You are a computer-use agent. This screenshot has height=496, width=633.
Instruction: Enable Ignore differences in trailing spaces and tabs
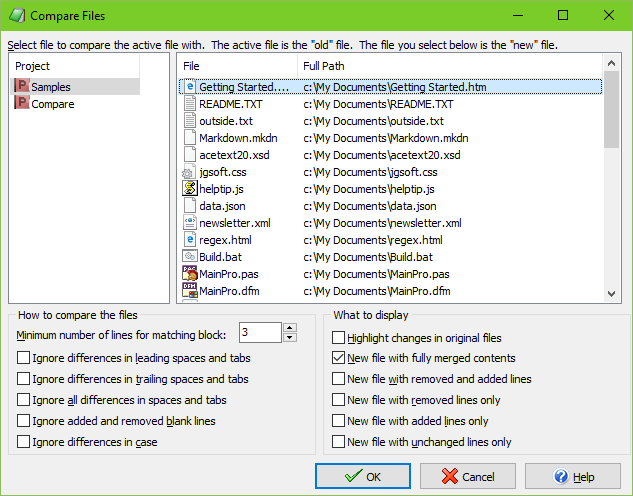(23, 379)
